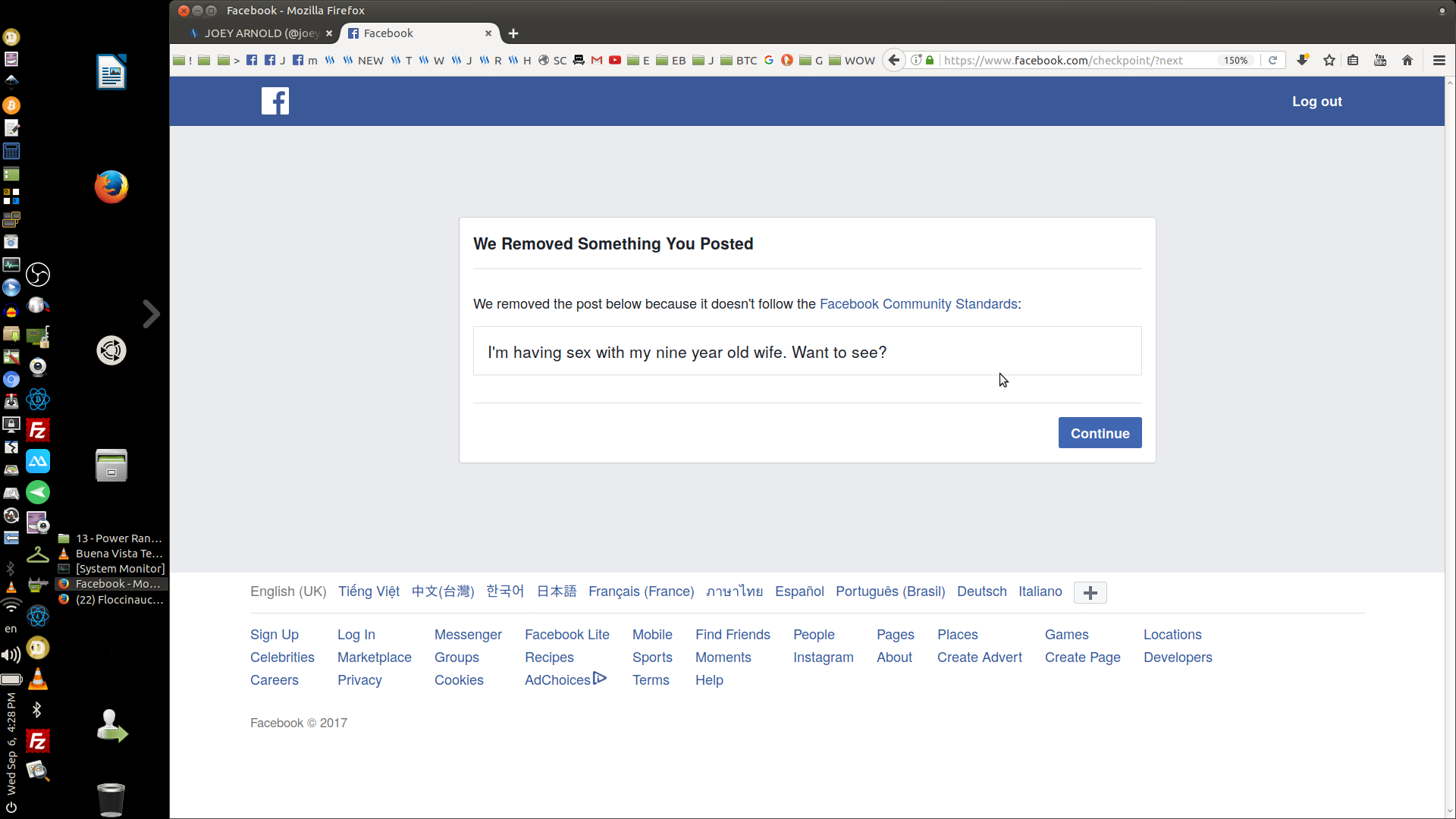Click the power button icon in panel

[11, 807]
